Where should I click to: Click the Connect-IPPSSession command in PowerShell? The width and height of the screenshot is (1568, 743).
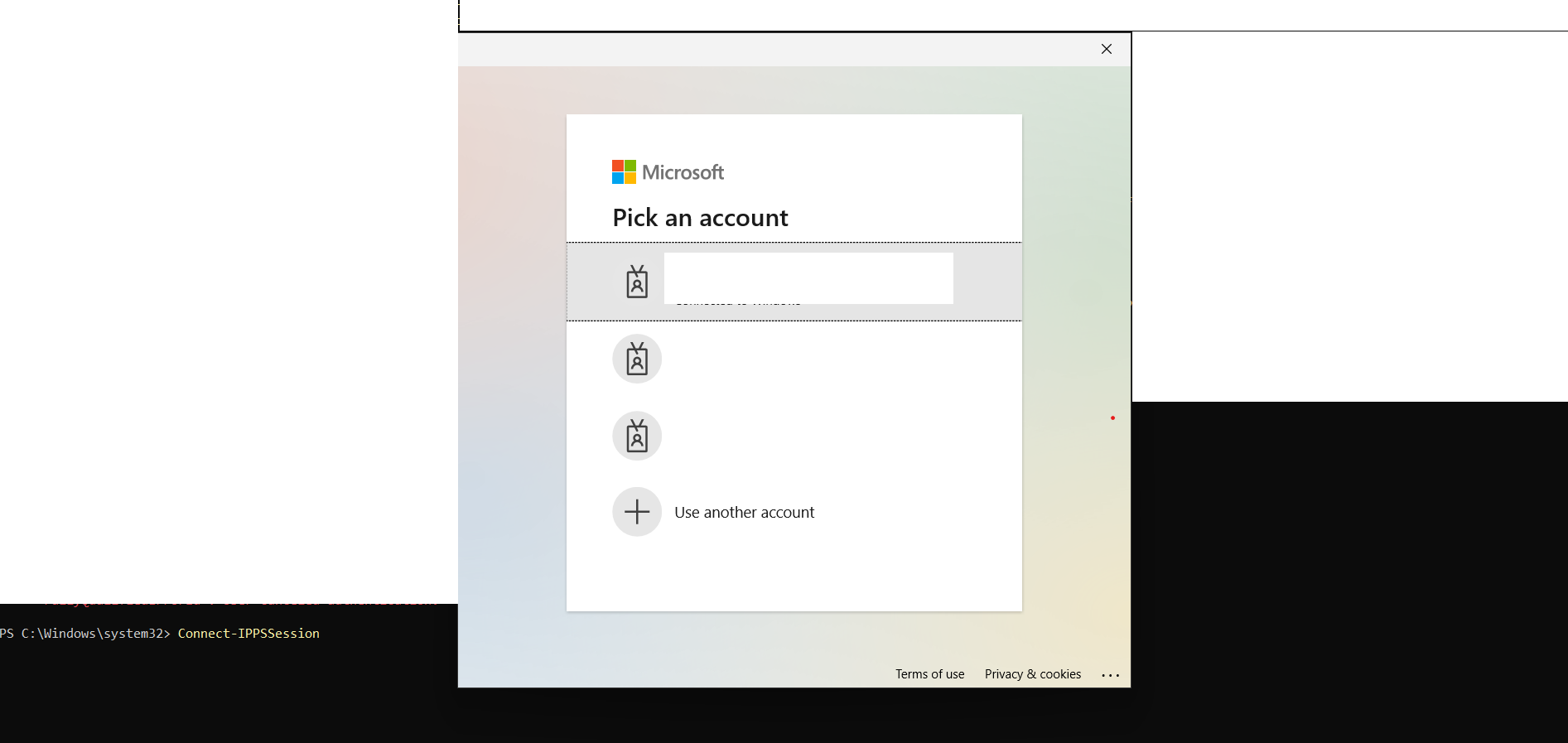tap(248, 634)
